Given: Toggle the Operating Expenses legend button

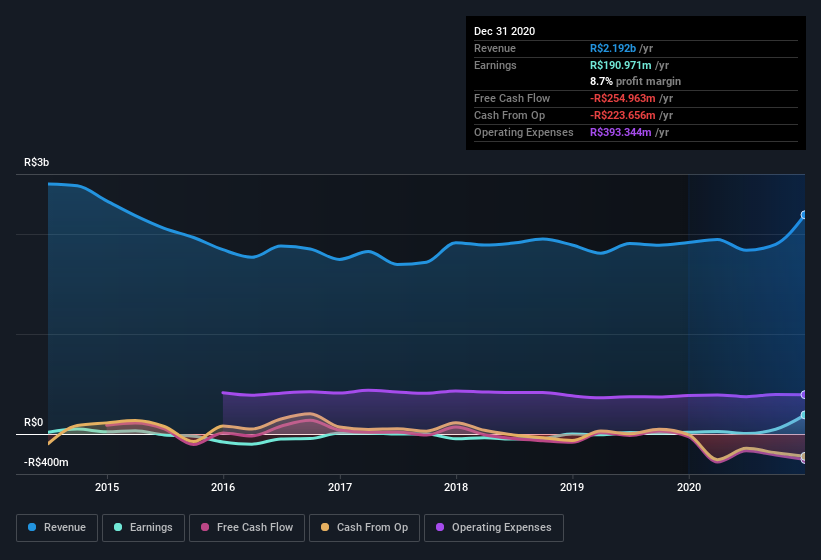Looking at the screenshot, I should pyautogui.click(x=494, y=528).
